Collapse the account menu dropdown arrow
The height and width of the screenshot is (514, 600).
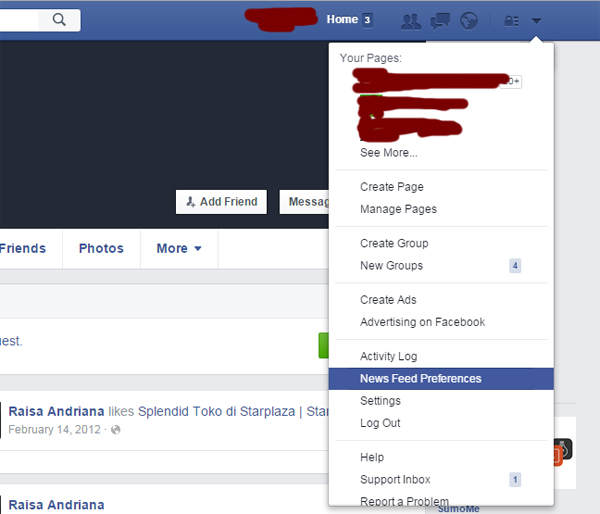537,20
